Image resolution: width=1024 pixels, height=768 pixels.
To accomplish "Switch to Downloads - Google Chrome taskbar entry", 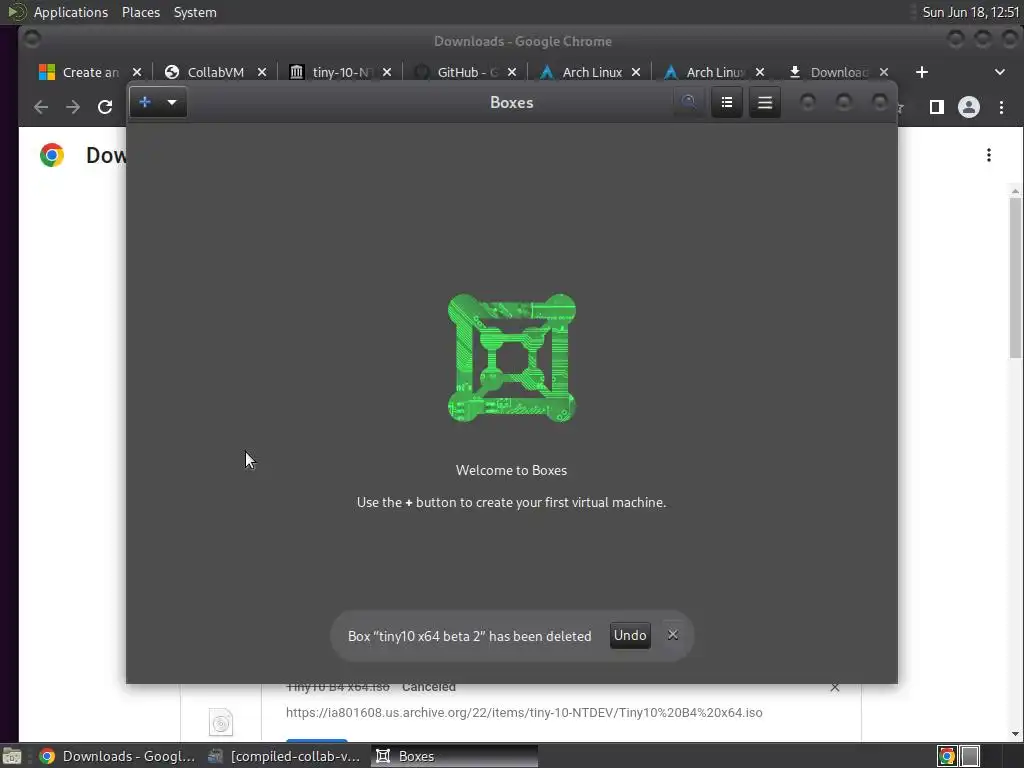I will tap(118, 756).
